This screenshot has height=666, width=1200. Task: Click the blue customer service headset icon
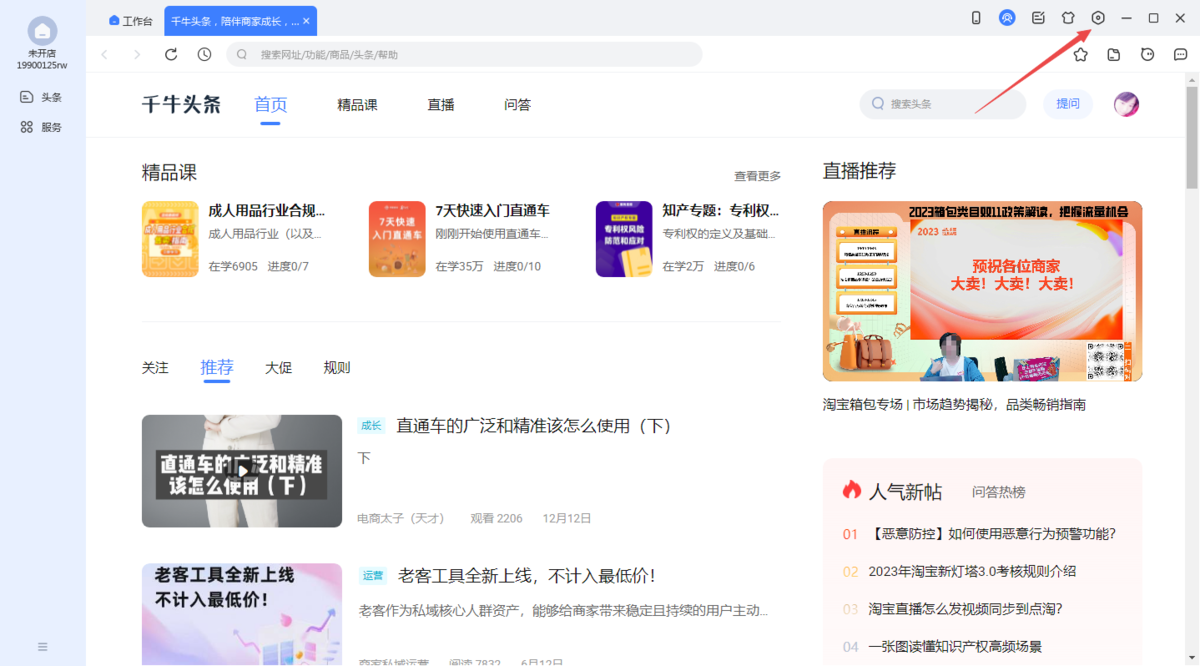pyautogui.click(x=1007, y=18)
